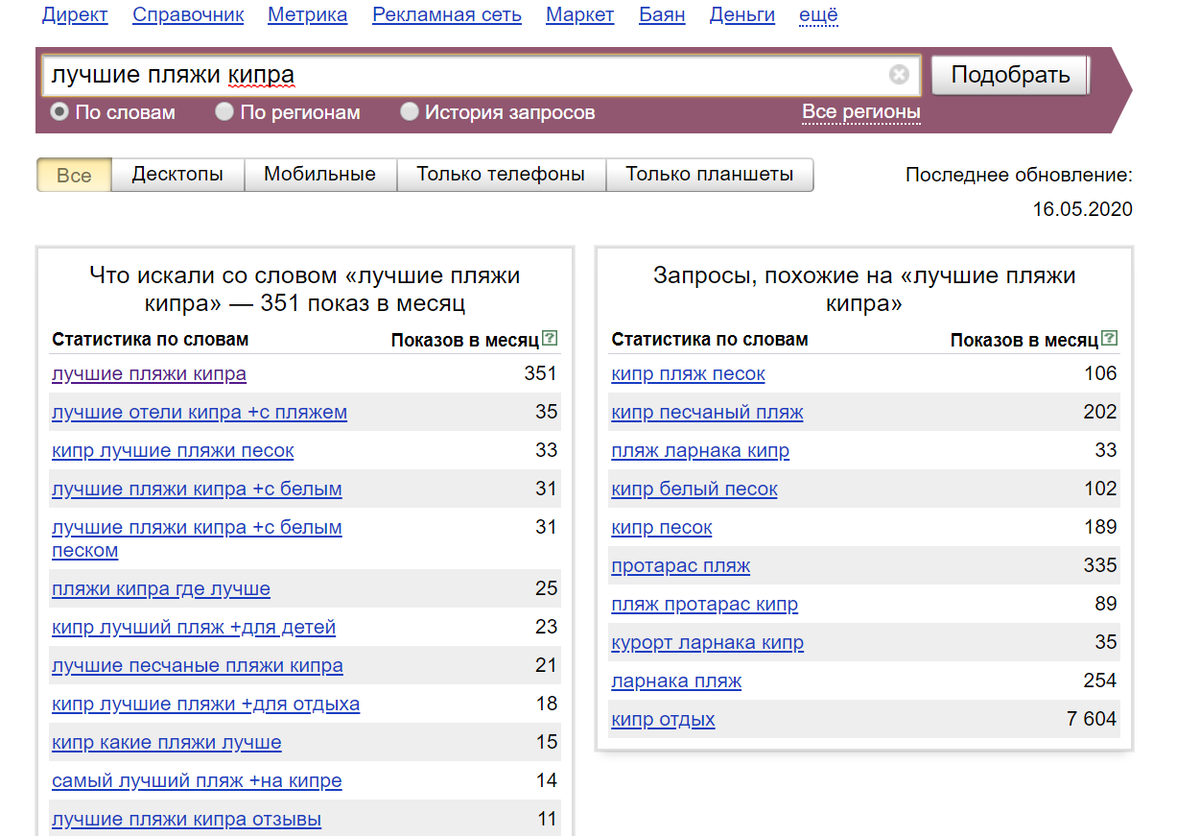Image resolution: width=1200 pixels, height=836 pixels.
Task: Clear the search query field
Action: click(x=899, y=75)
